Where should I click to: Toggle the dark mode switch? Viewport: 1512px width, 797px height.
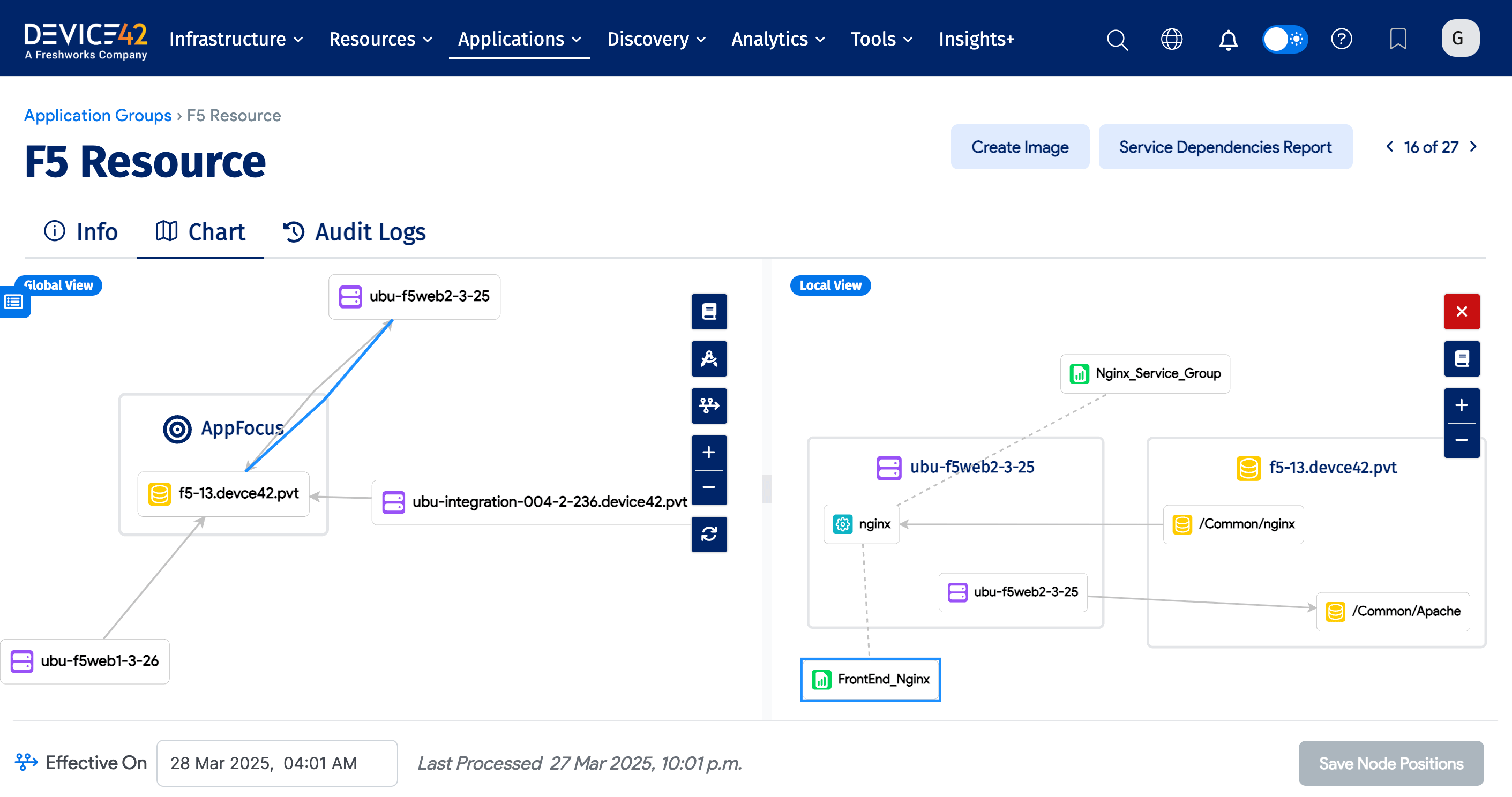point(1285,39)
